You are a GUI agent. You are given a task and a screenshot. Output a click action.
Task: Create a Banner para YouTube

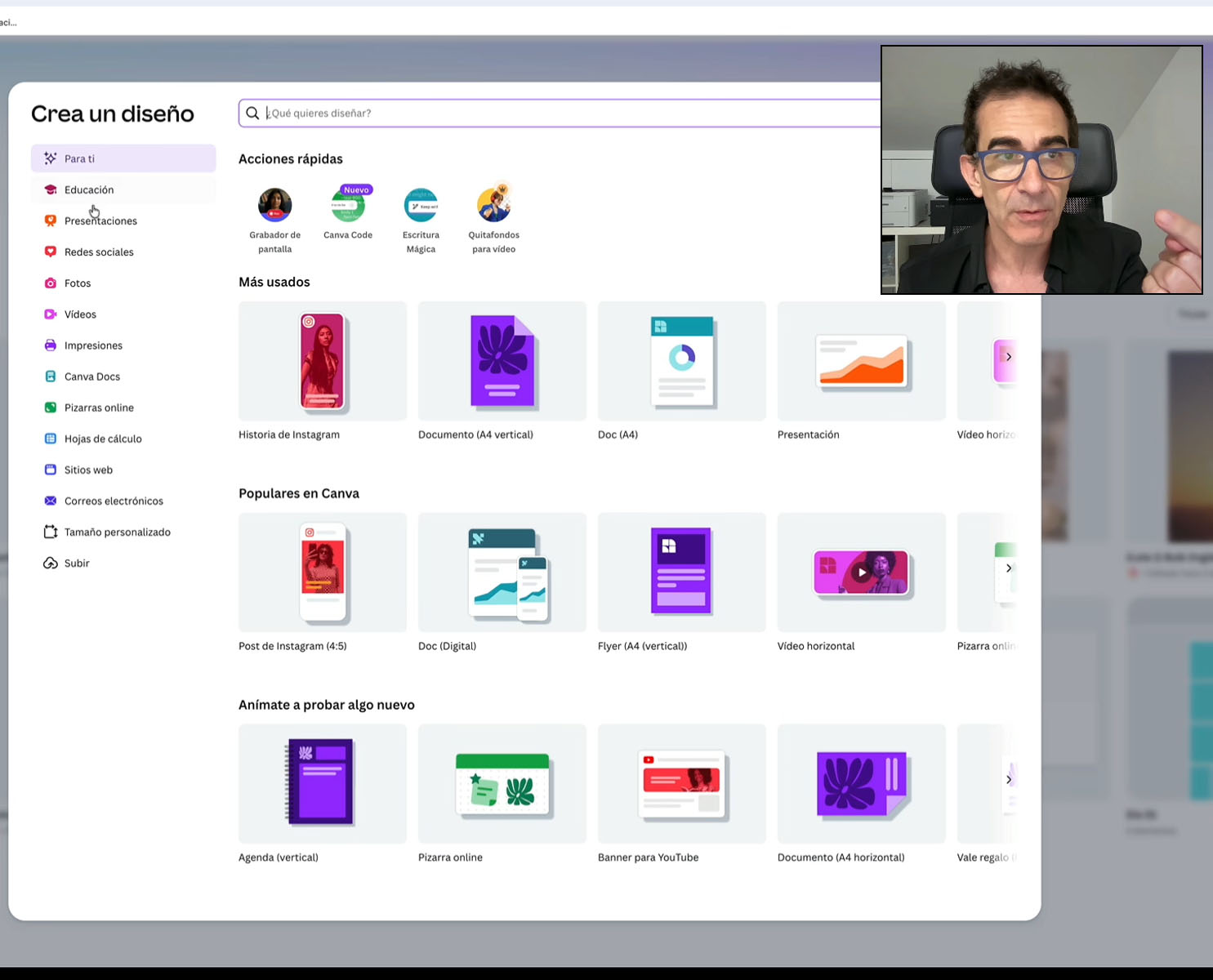coord(682,784)
